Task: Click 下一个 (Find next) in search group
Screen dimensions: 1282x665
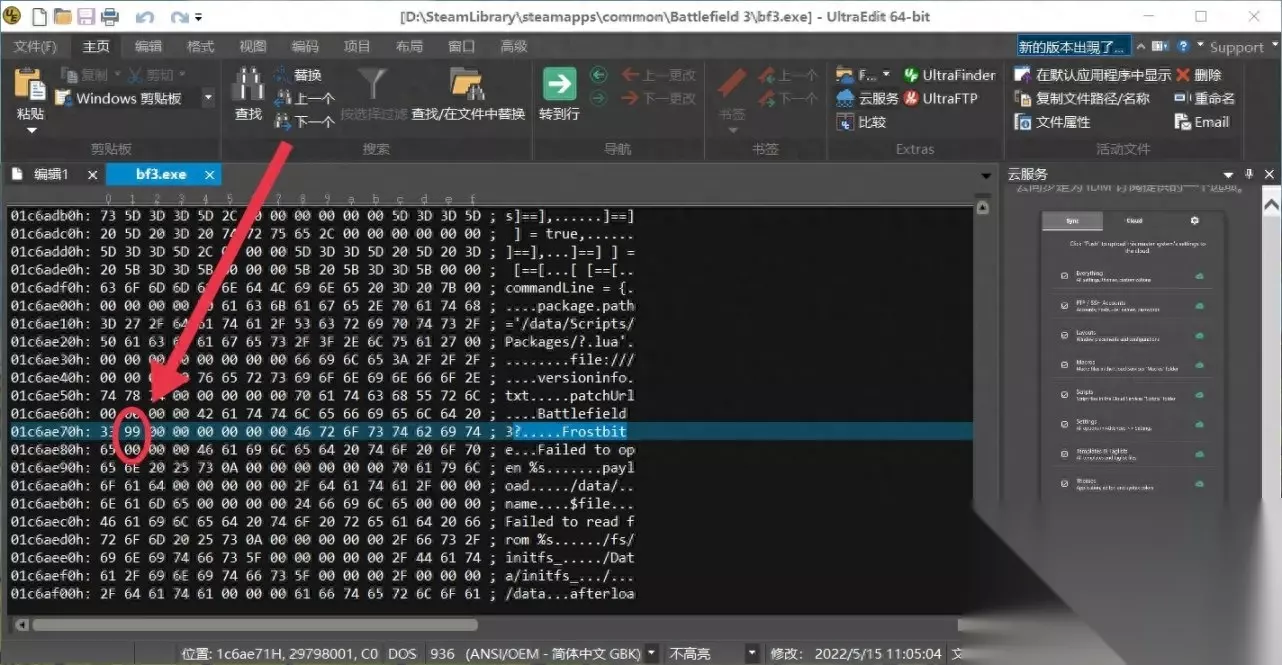Action: click(x=304, y=122)
